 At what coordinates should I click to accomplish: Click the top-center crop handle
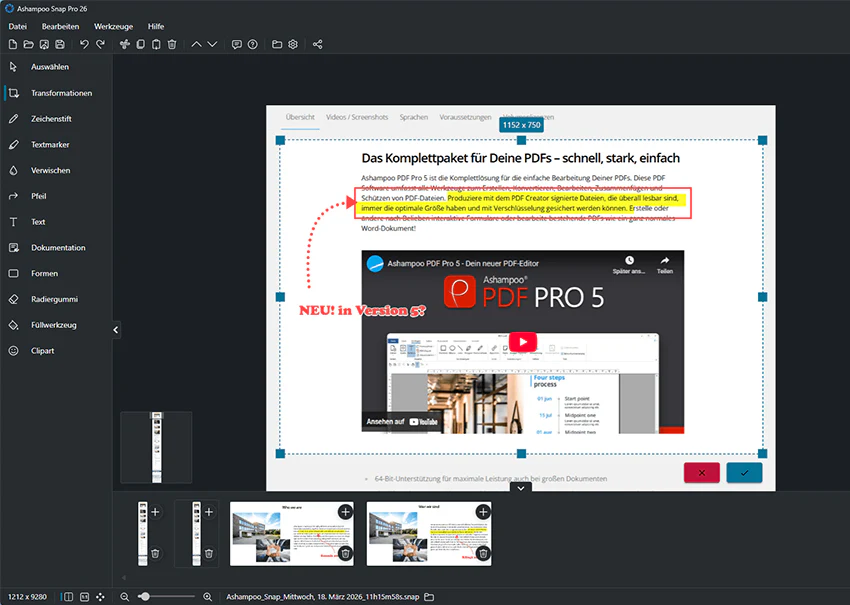tap(521, 140)
